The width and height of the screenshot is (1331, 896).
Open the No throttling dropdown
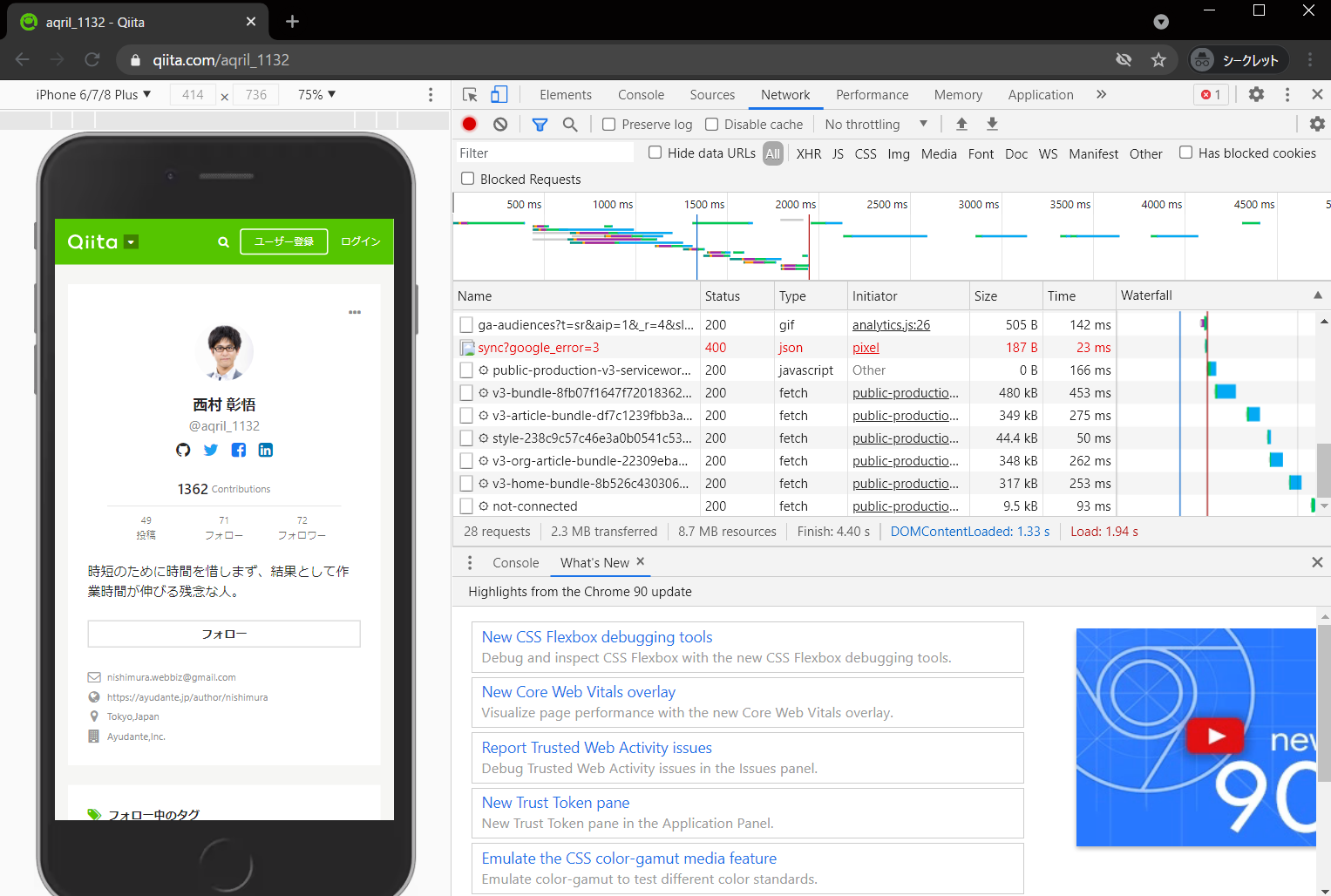tap(876, 125)
